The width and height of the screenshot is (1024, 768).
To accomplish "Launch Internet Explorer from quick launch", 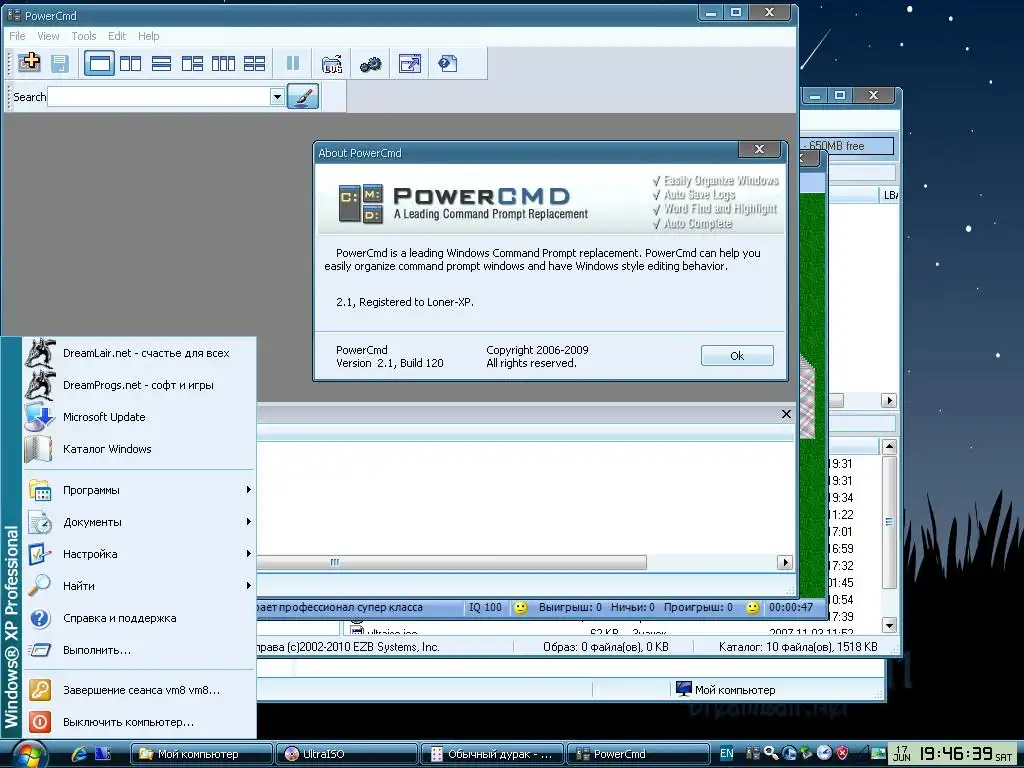I will (80, 754).
